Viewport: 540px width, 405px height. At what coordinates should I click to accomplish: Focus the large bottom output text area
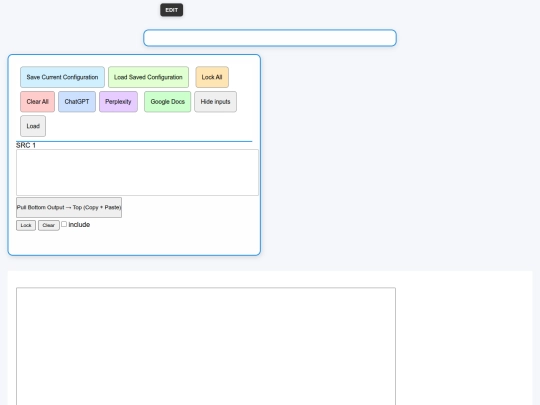(206, 346)
